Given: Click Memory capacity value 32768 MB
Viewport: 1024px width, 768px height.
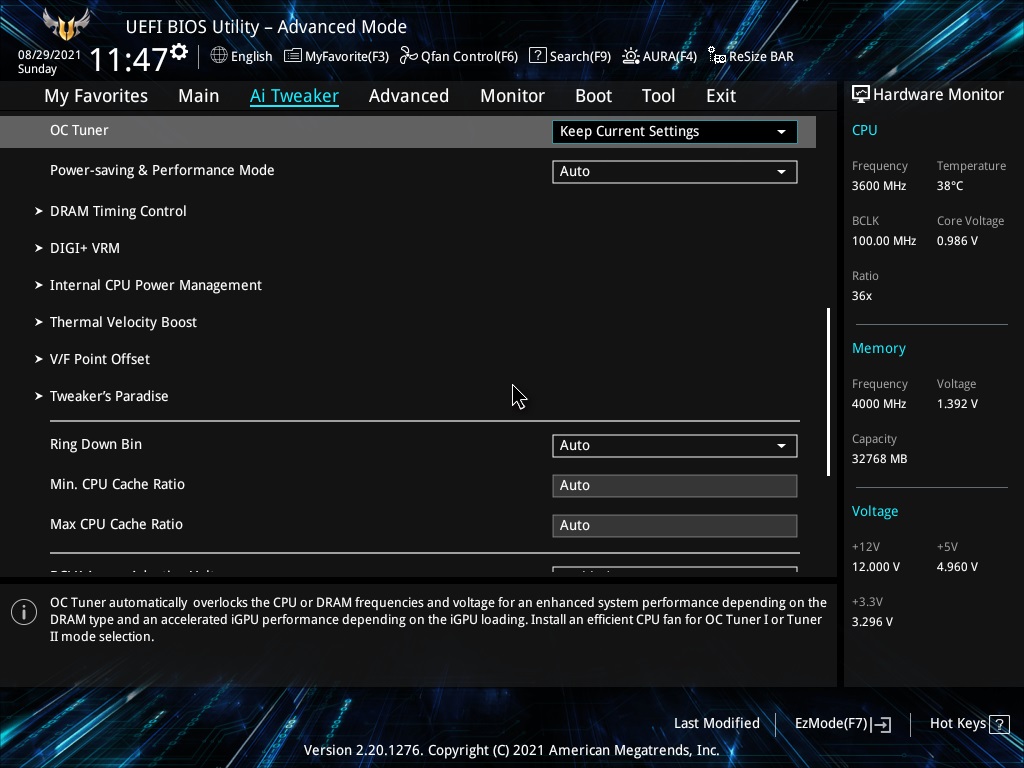Looking at the screenshot, I should [880, 459].
